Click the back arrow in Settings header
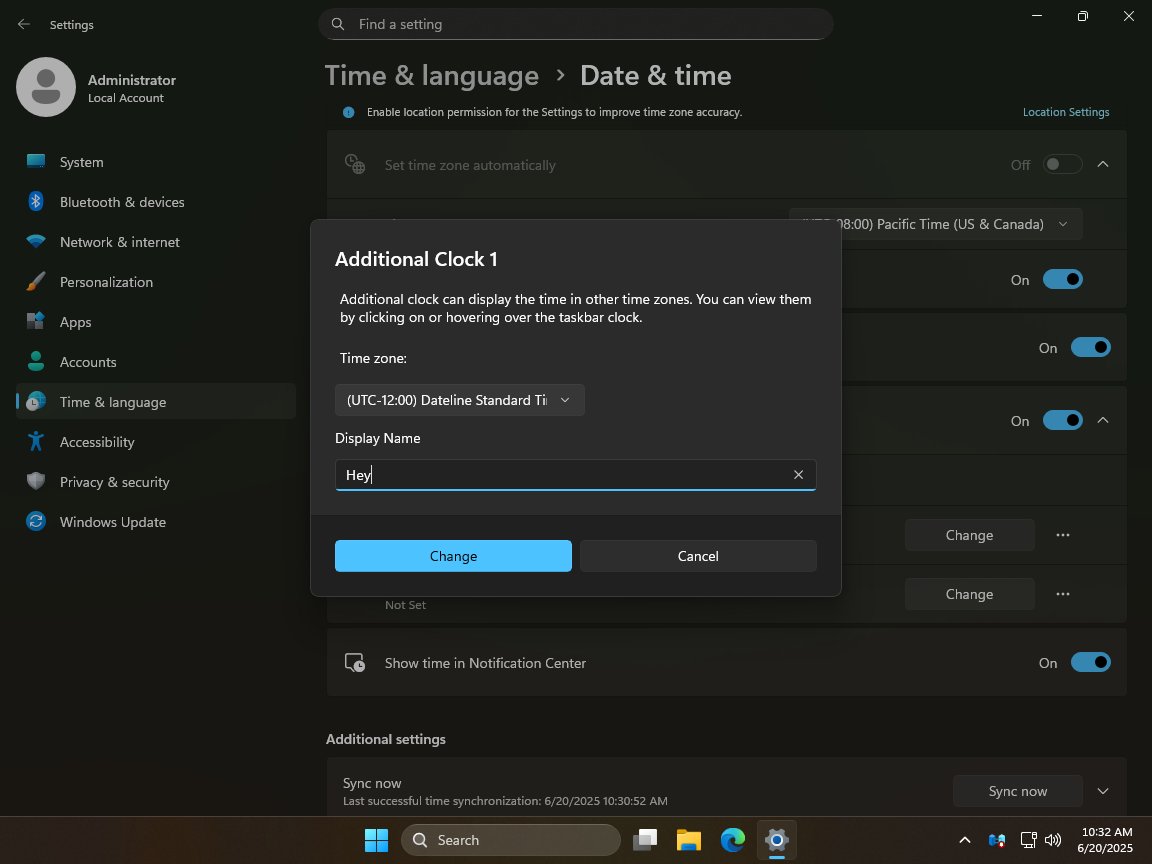 coord(24,24)
